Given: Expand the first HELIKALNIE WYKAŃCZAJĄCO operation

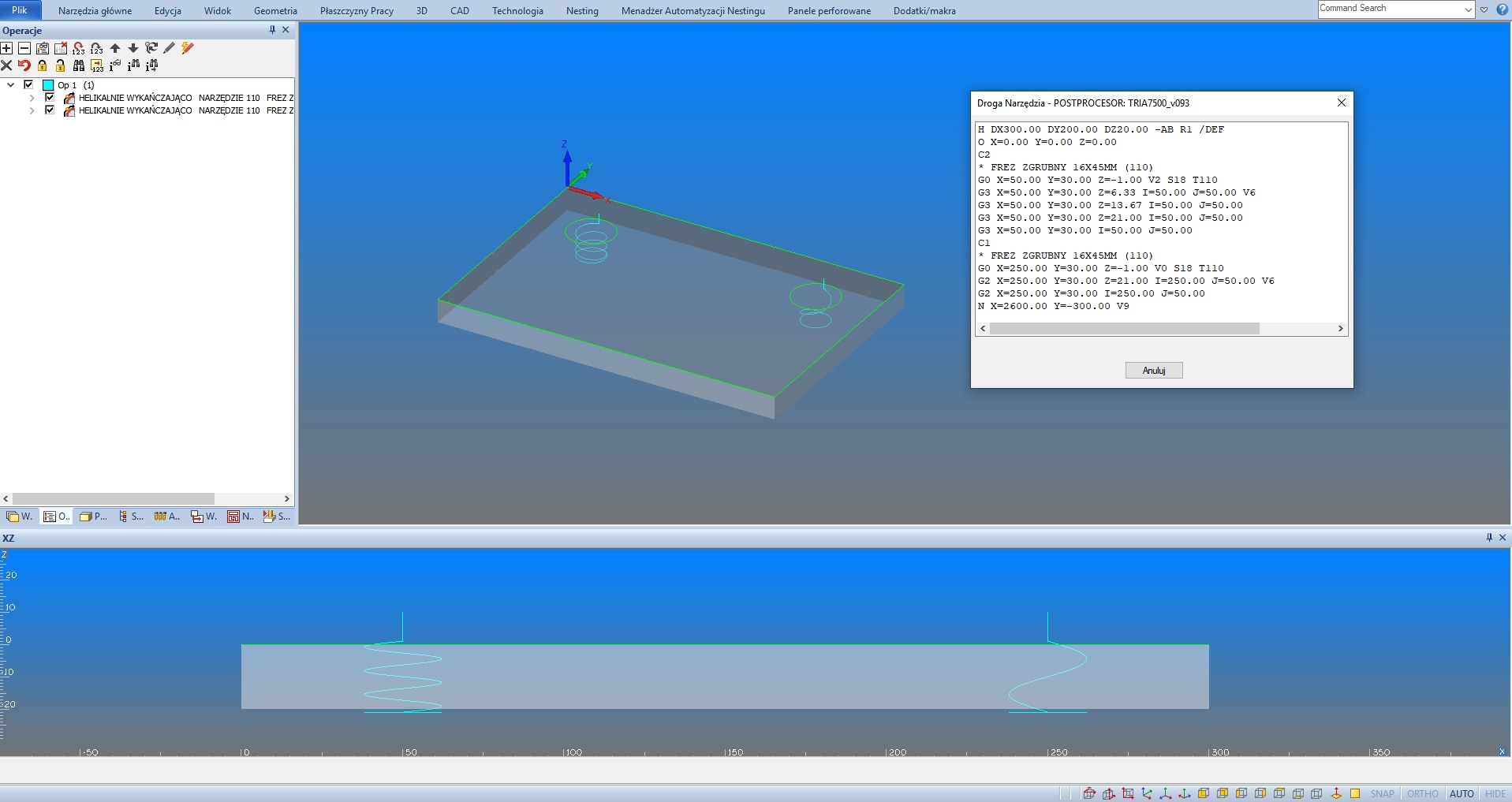Looking at the screenshot, I should pyautogui.click(x=32, y=98).
